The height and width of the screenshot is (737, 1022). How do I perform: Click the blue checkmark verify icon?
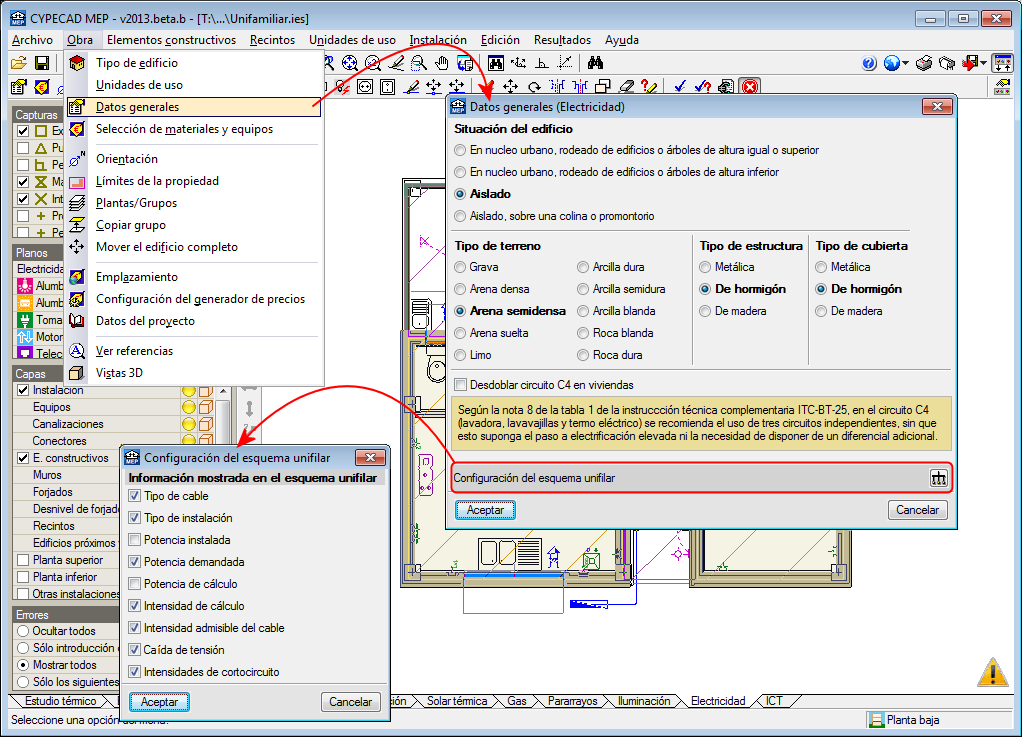point(680,86)
